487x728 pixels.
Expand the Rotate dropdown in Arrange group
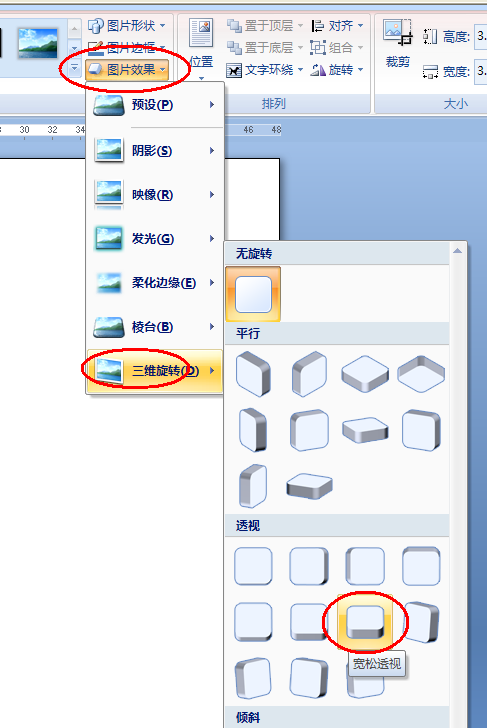click(337, 70)
